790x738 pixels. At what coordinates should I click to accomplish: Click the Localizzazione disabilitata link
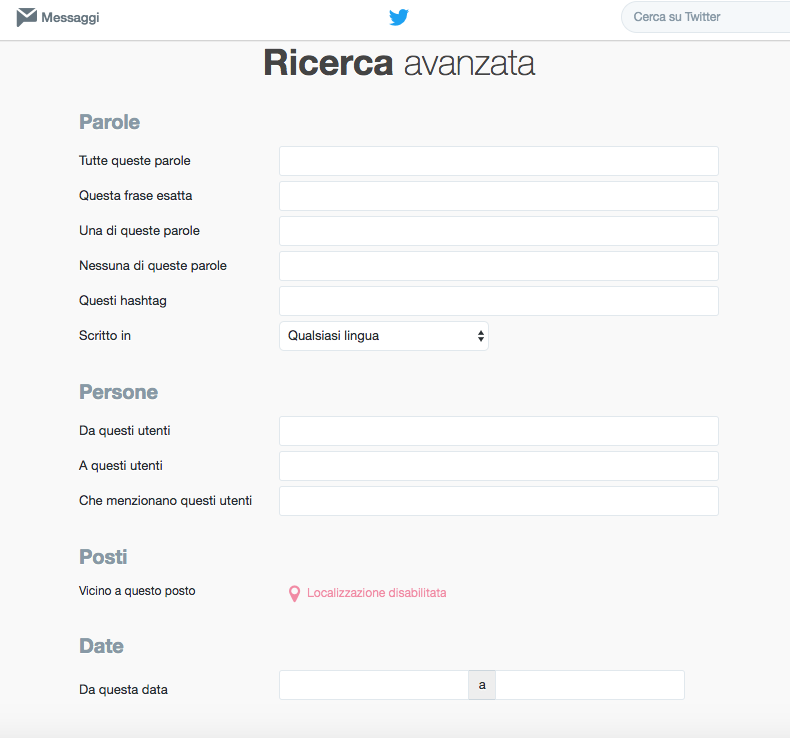coord(376,593)
